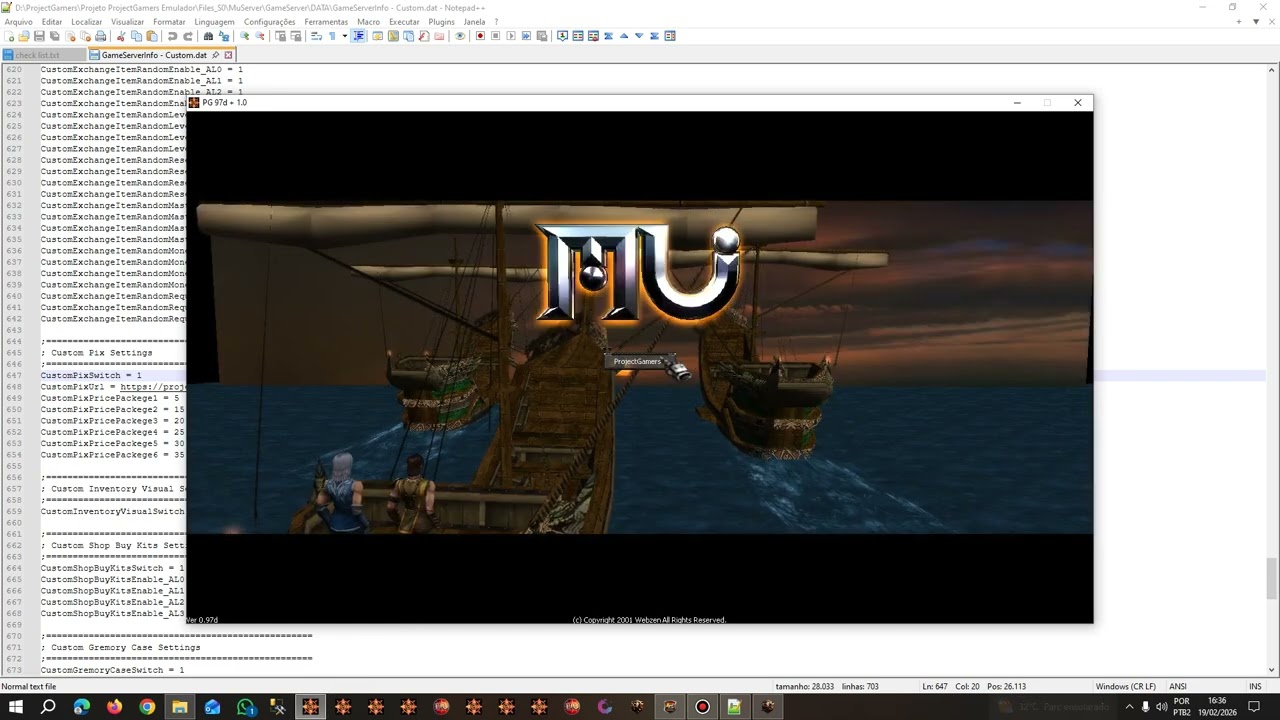
Task: Open Firefox from the taskbar
Action: [x=114, y=707]
